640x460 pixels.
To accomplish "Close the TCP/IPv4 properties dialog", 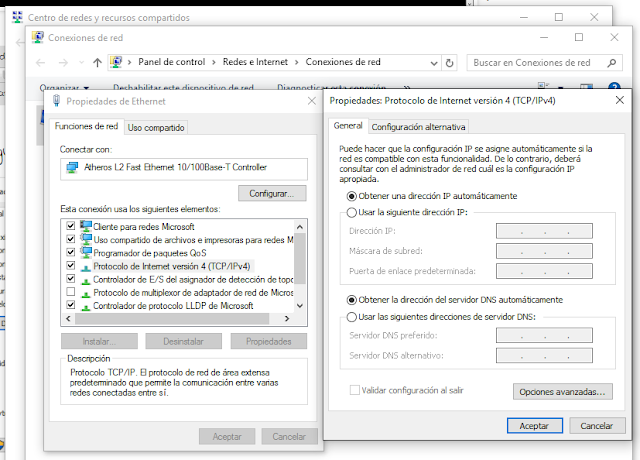I will click(620, 100).
